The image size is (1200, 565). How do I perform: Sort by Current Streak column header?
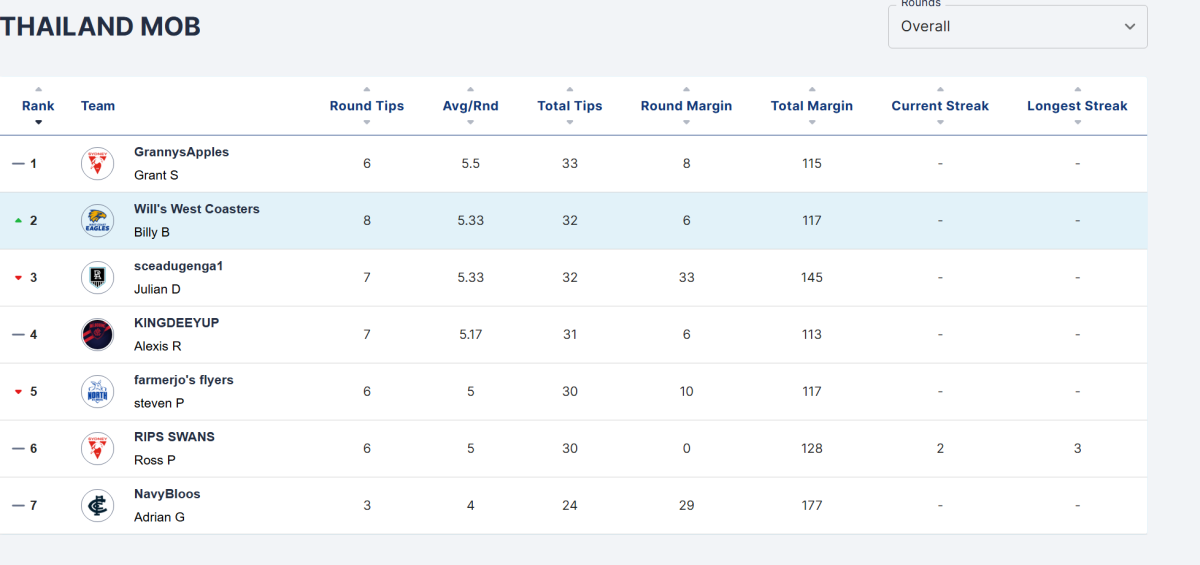point(940,106)
